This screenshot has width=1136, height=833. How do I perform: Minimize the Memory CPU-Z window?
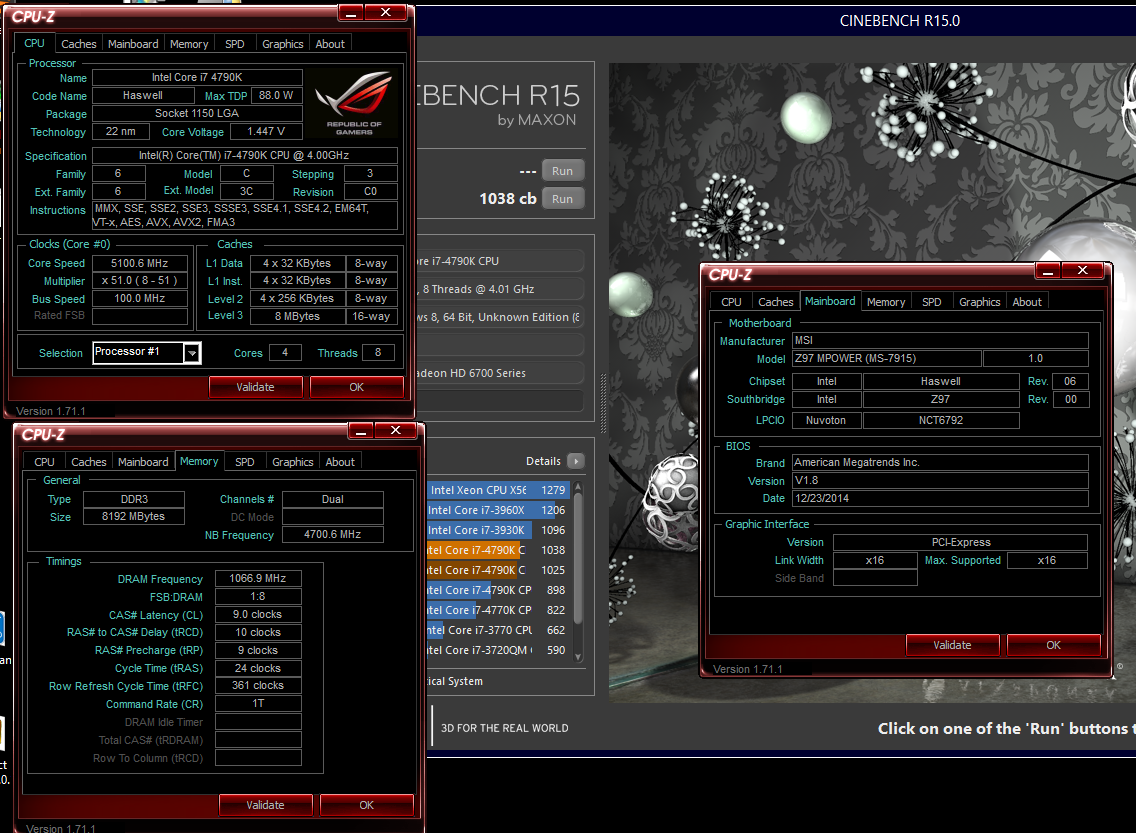tap(361, 430)
